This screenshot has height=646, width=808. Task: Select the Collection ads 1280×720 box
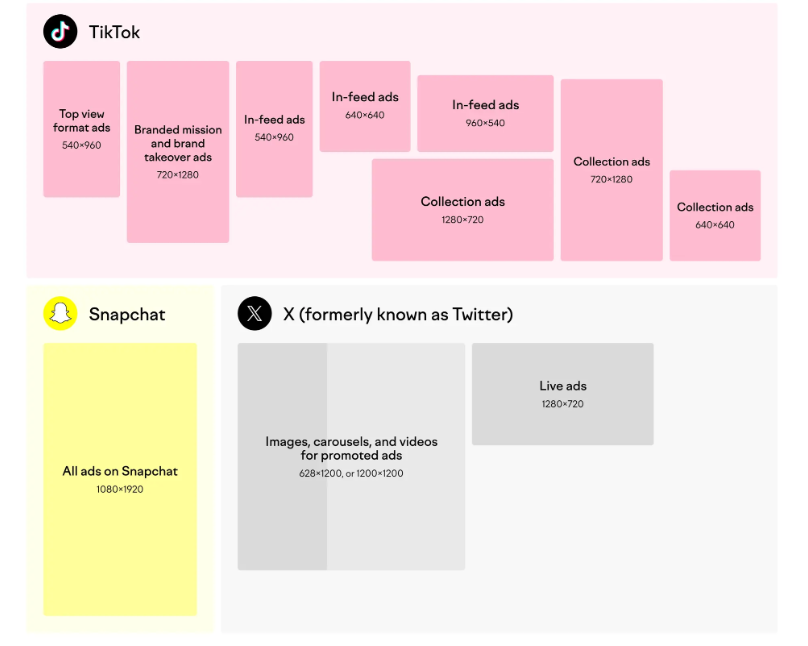coord(463,210)
